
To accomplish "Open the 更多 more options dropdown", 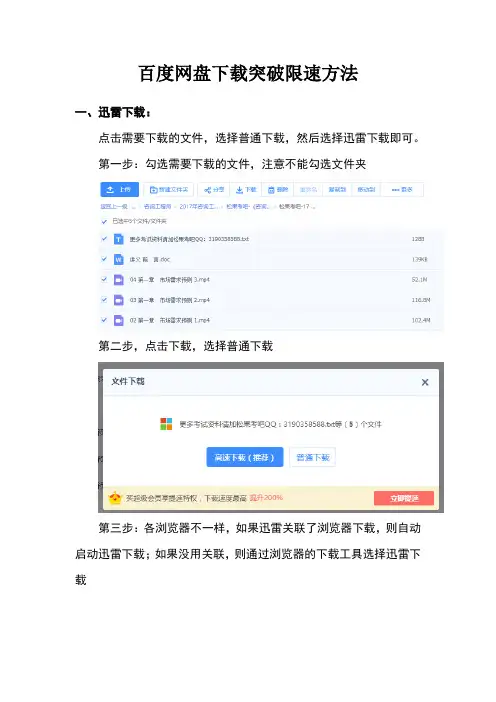I will tap(402, 190).
